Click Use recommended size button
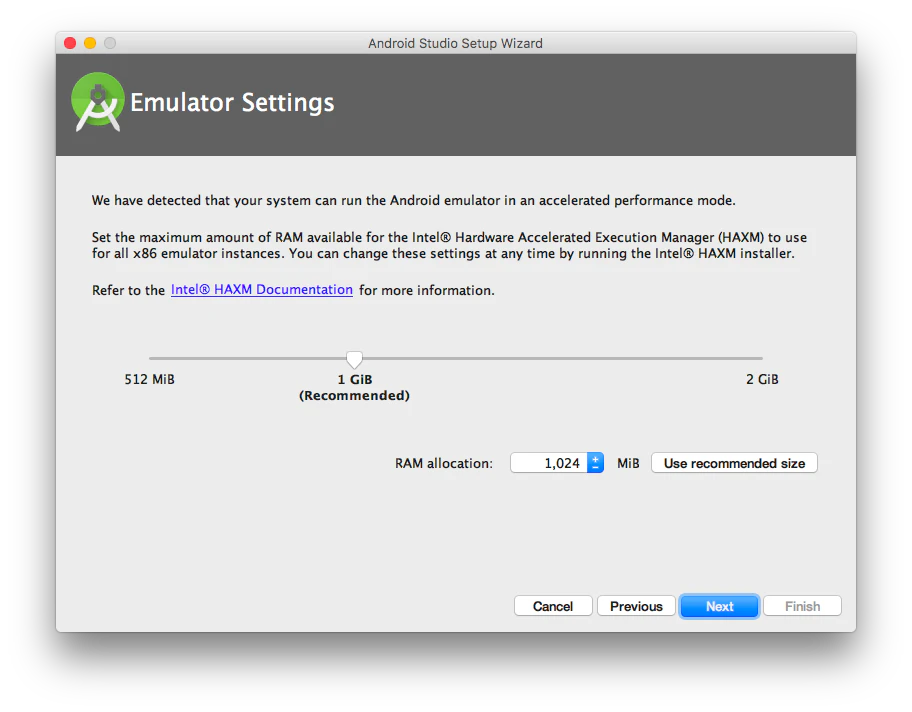 734,463
